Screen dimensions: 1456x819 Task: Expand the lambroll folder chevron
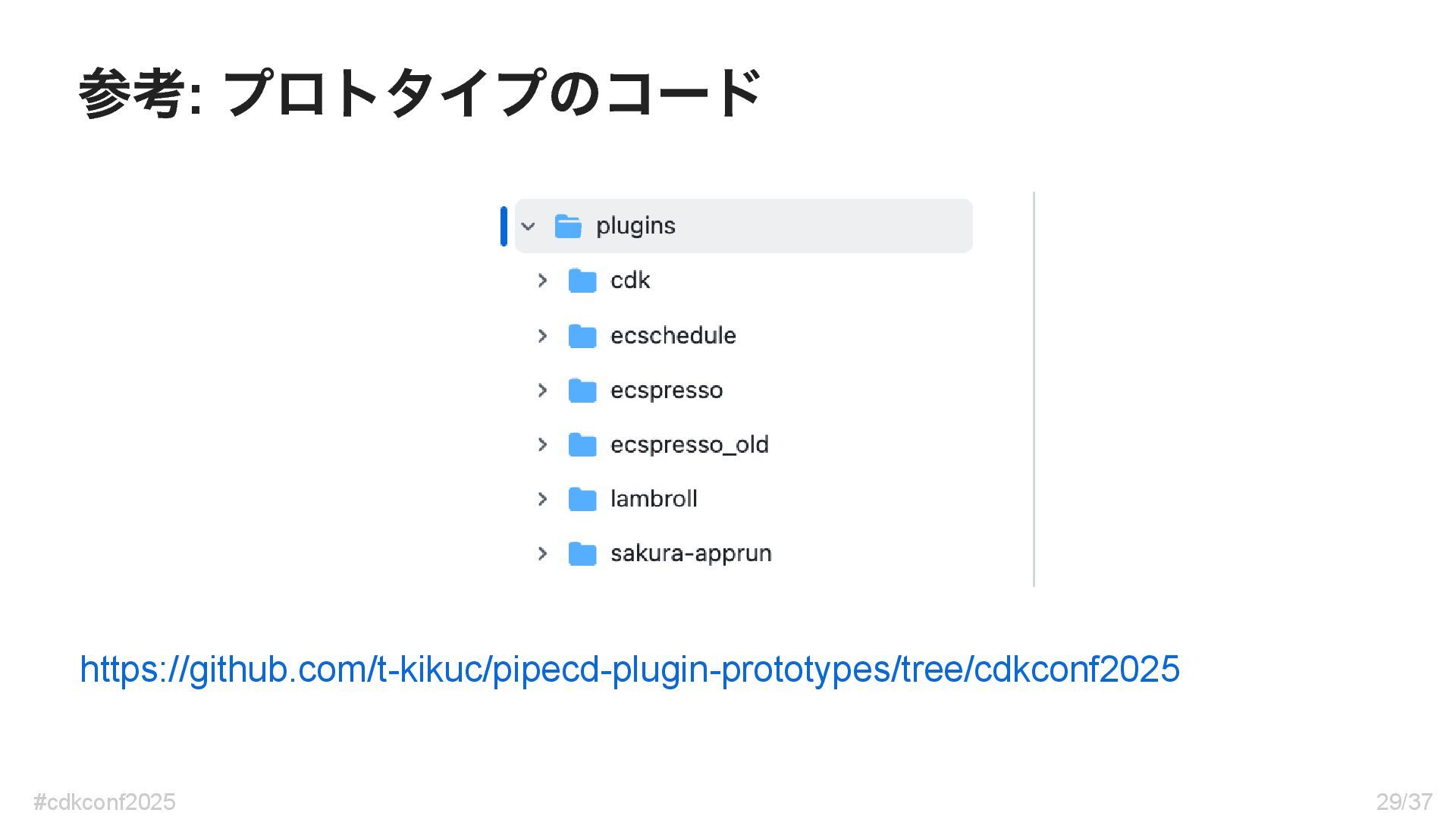point(542,499)
